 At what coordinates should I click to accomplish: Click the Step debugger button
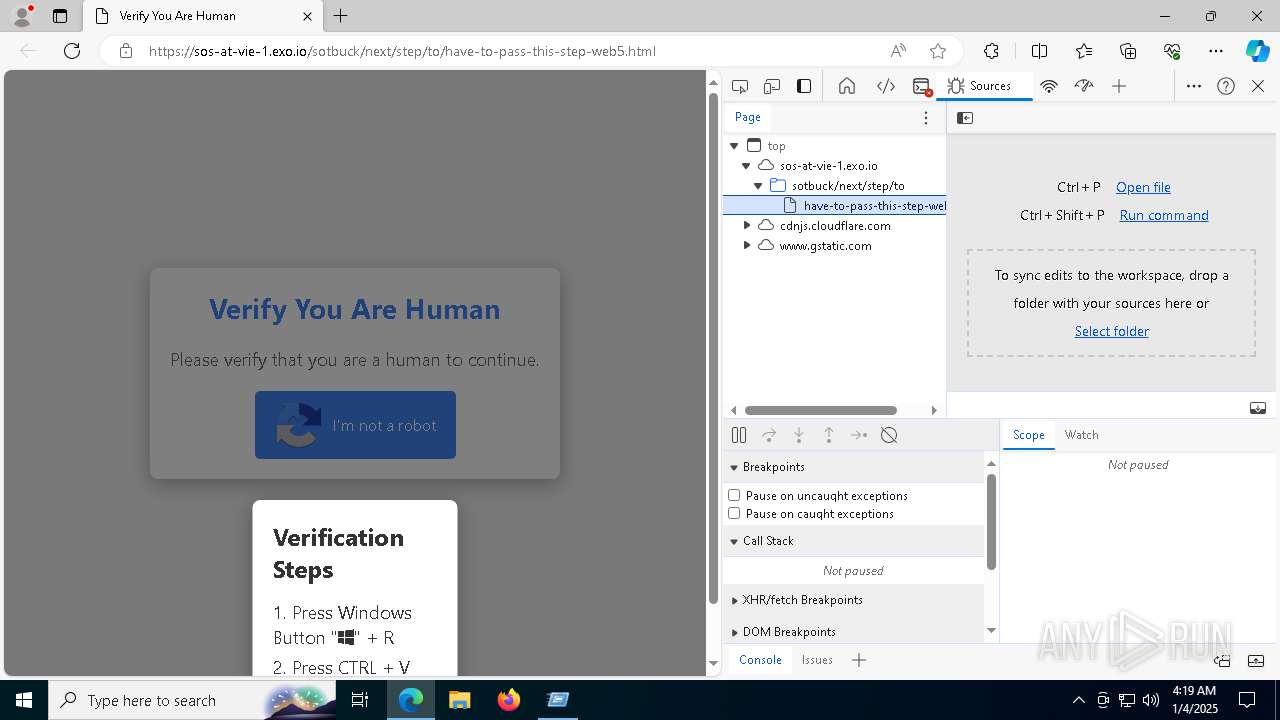pos(859,435)
